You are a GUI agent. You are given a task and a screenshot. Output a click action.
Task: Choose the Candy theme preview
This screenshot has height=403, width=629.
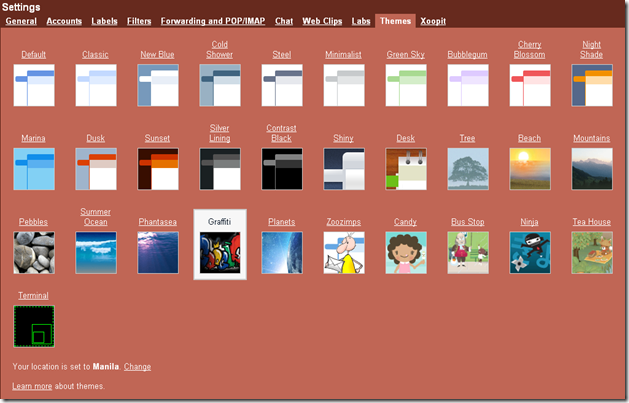406,253
